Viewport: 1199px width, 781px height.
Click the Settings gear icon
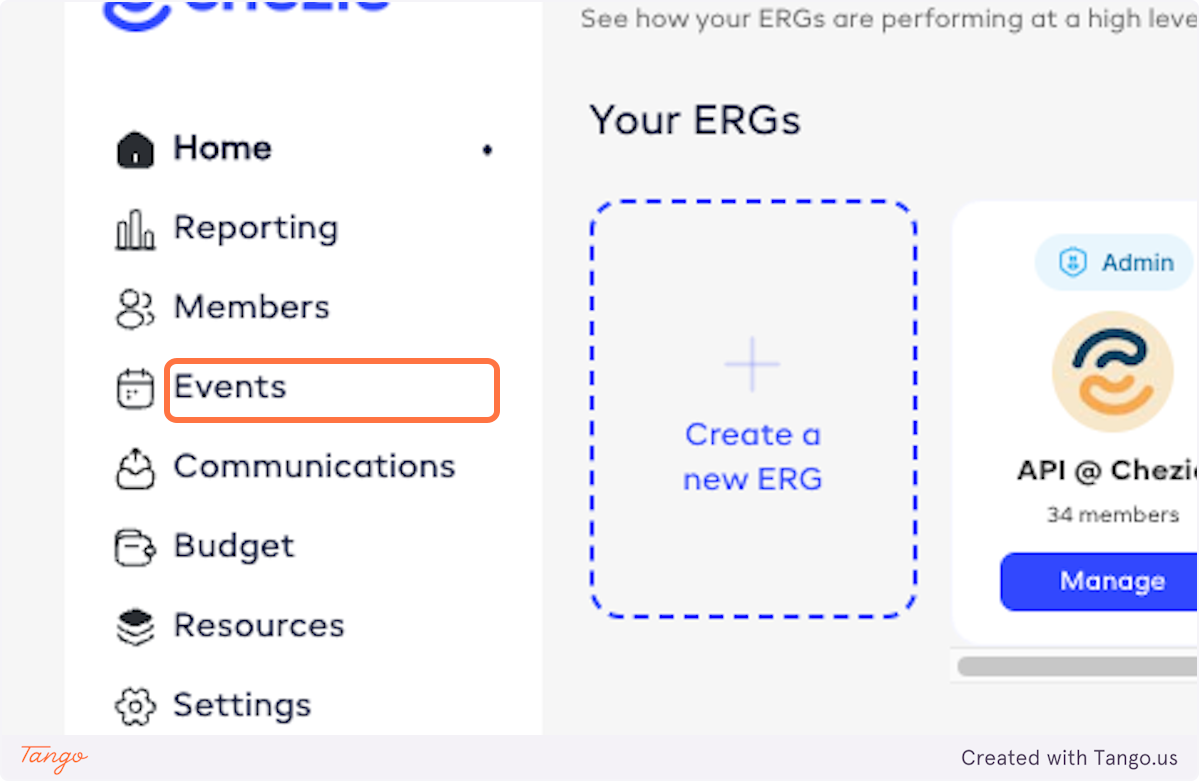click(x=135, y=706)
